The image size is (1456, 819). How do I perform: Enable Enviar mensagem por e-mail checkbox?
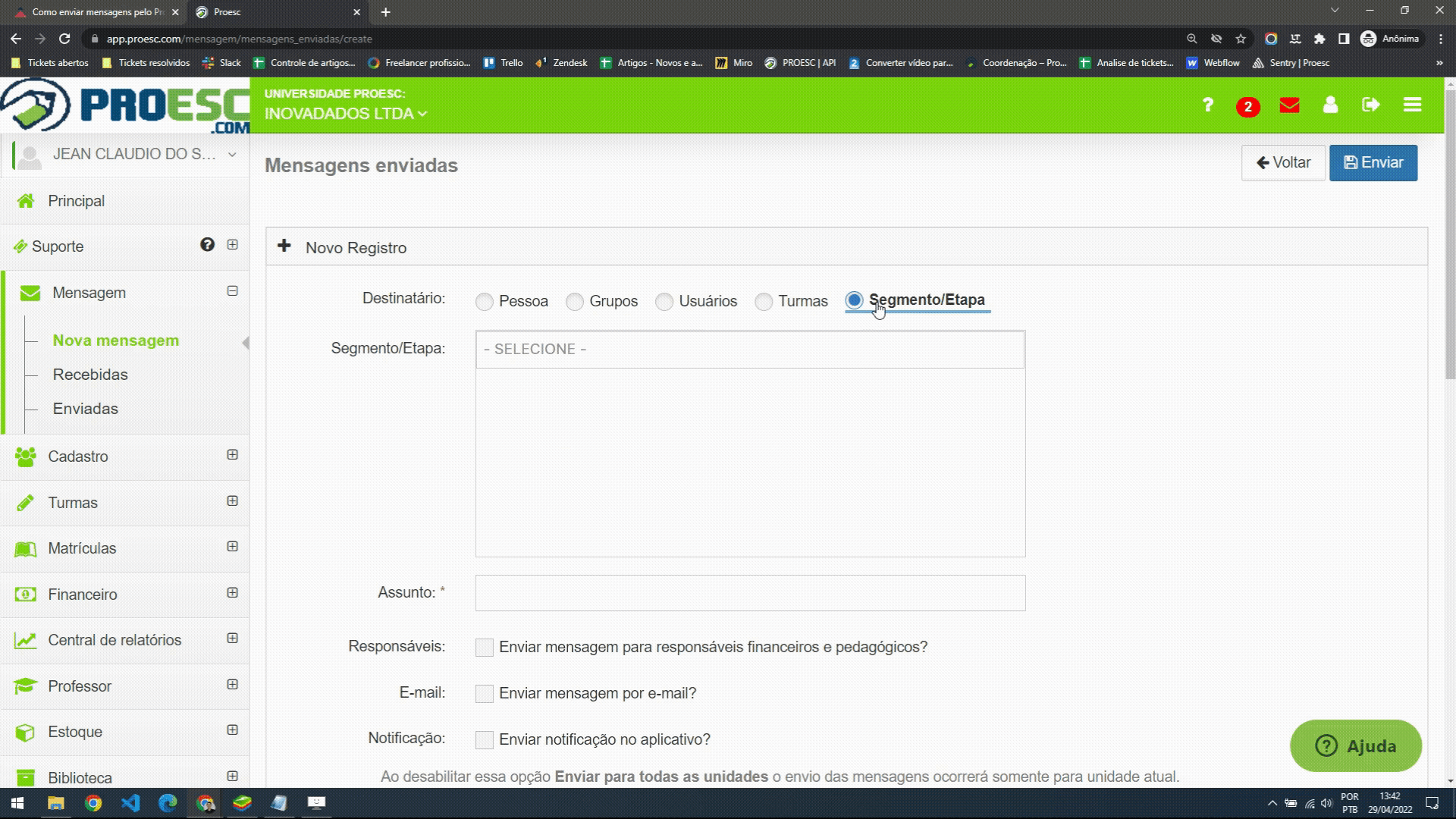click(484, 693)
